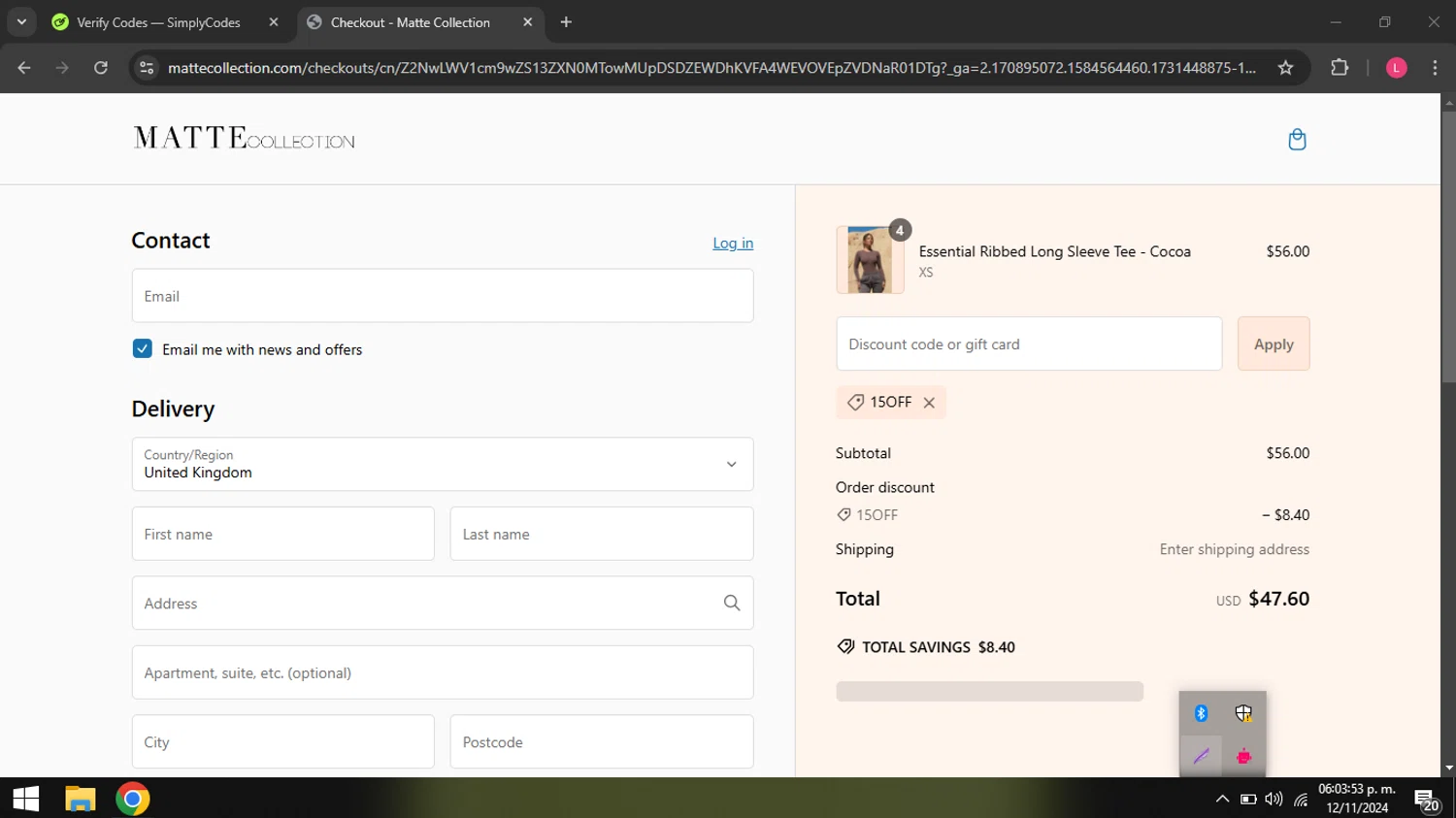Close the Verify Codes SimplyCodes tab
The image size is (1456, 818).
[x=274, y=22]
